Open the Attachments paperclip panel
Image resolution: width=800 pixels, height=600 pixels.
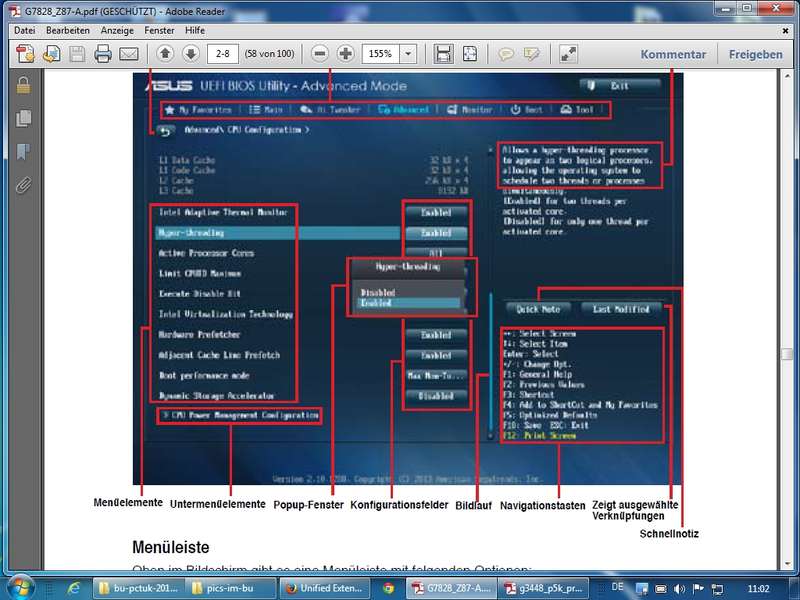(x=22, y=184)
